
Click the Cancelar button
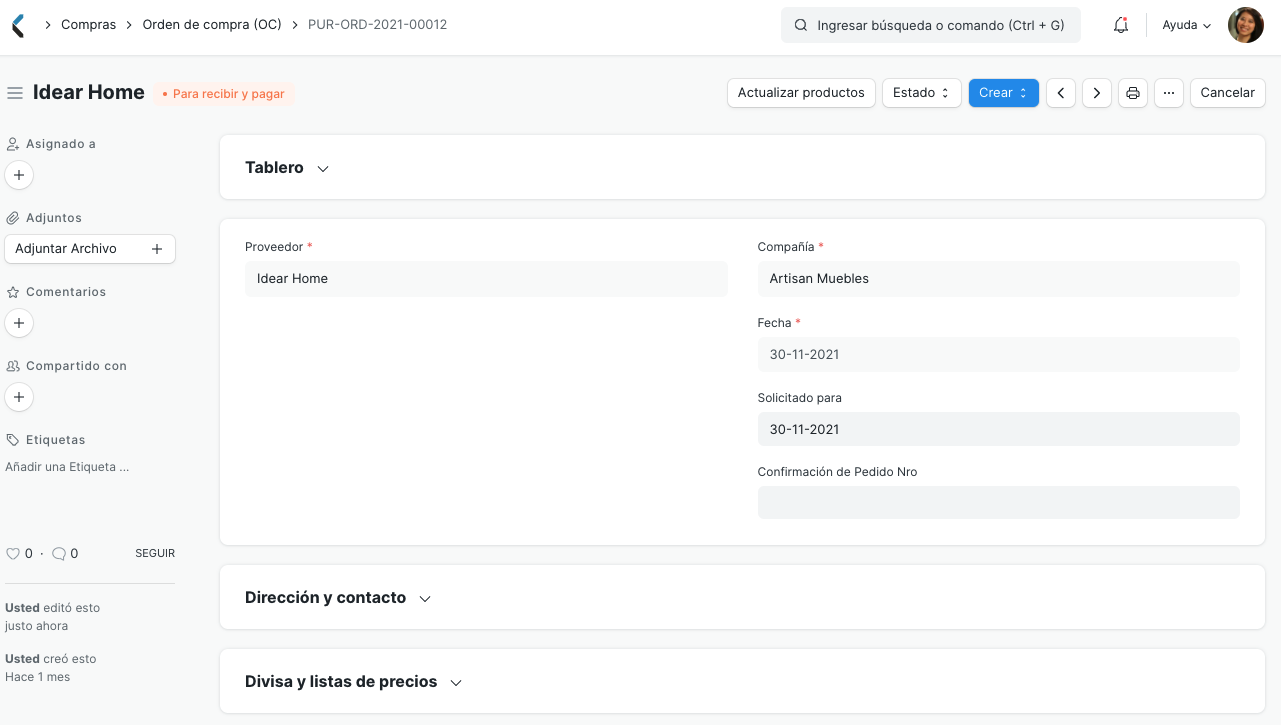[1227, 93]
